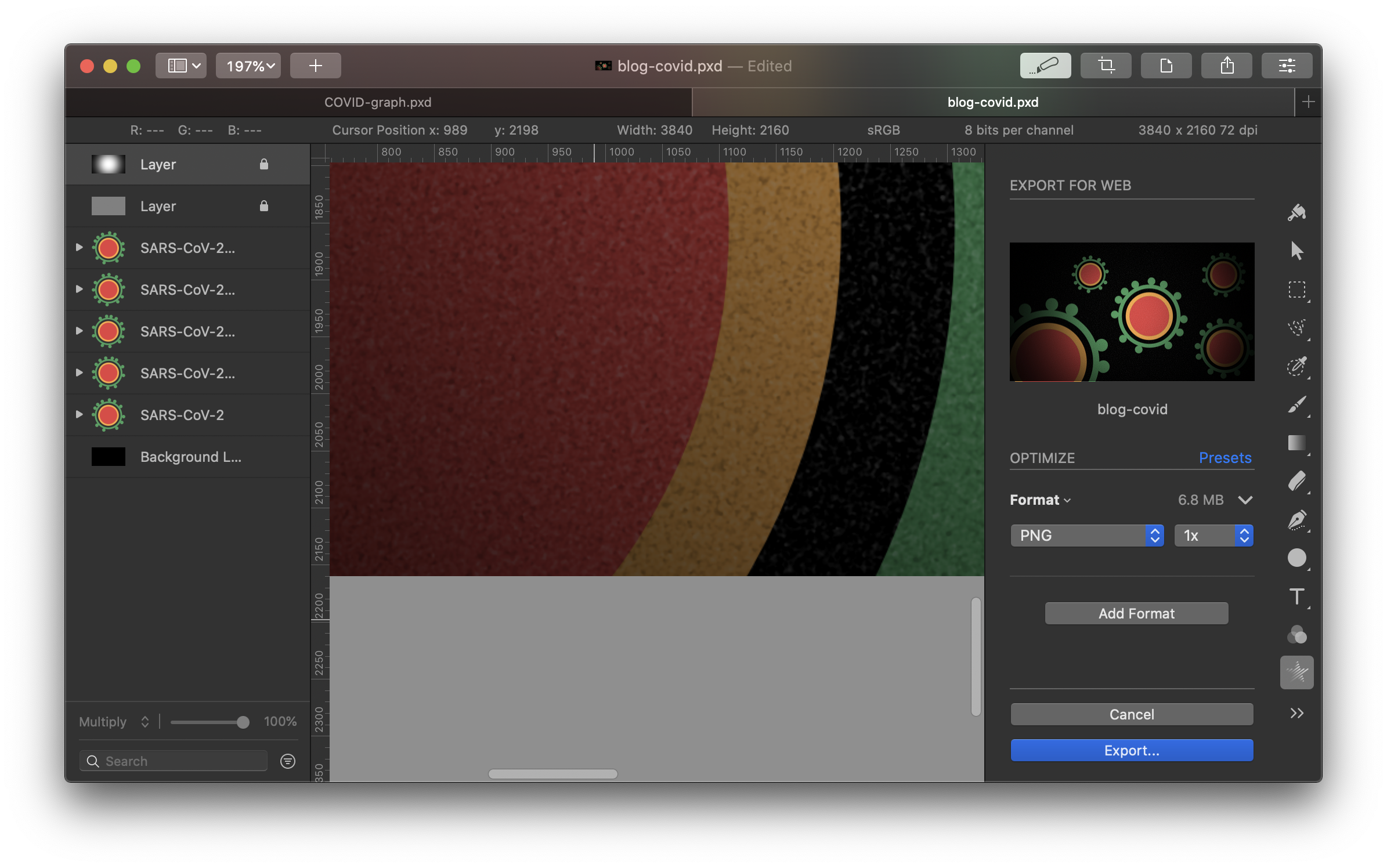
Task: Click the Export... button
Action: 1132,750
